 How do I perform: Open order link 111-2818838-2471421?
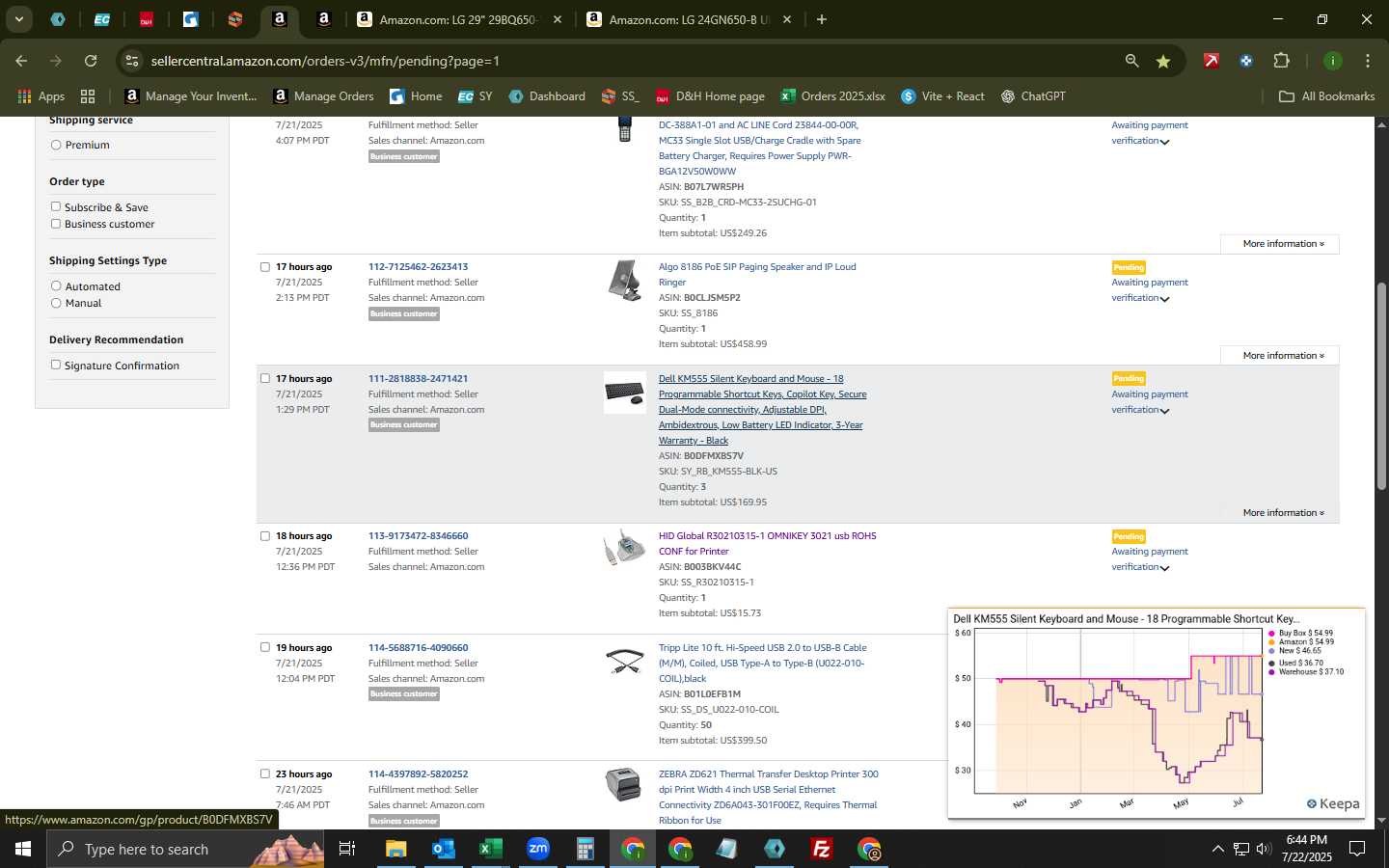(418, 378)
